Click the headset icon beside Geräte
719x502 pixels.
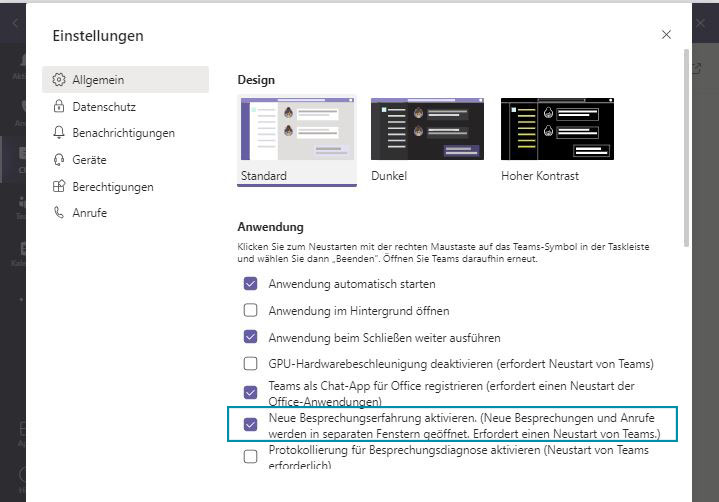[59, 160]
